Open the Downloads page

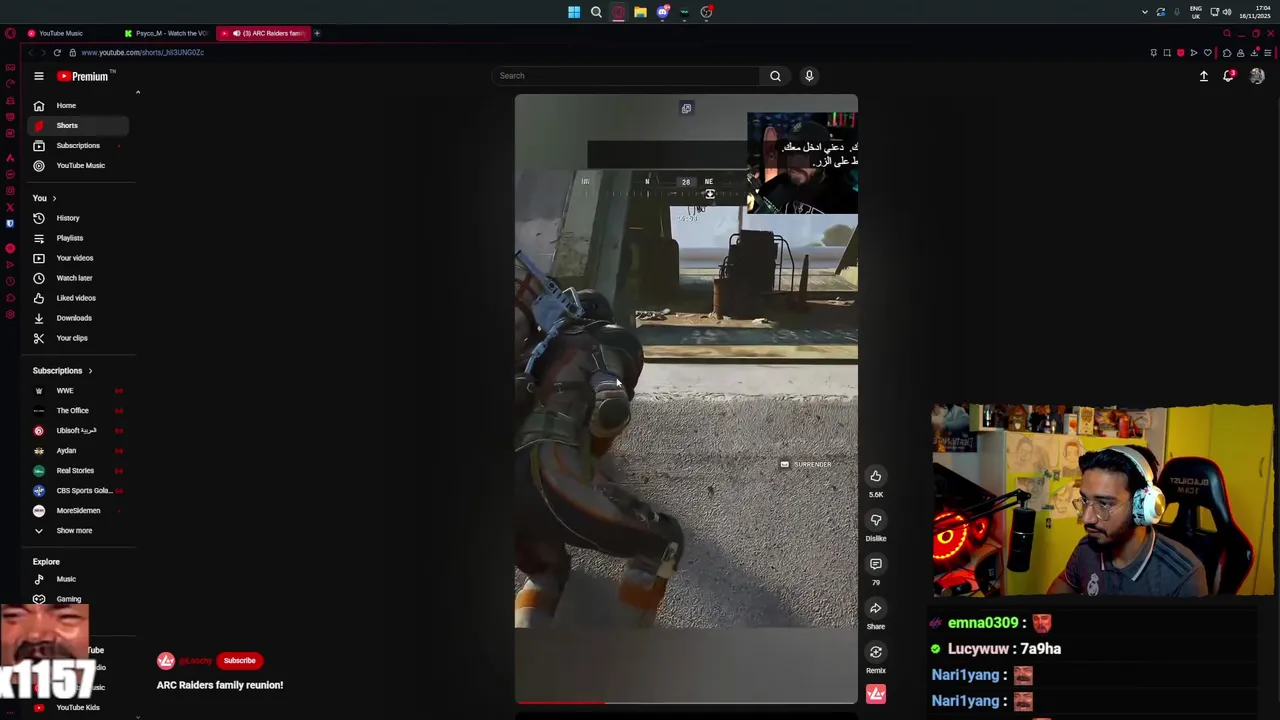pos(78,318)
